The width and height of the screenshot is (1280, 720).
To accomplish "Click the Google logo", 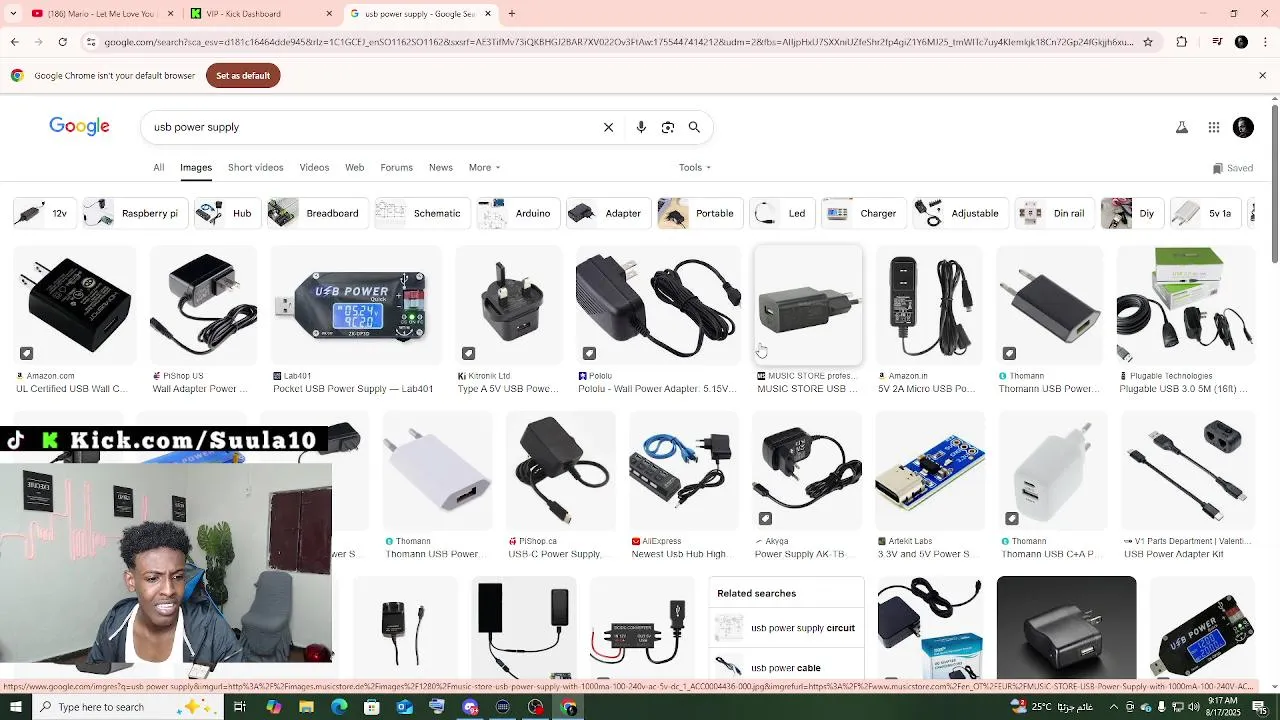I will tap(79, 127).
